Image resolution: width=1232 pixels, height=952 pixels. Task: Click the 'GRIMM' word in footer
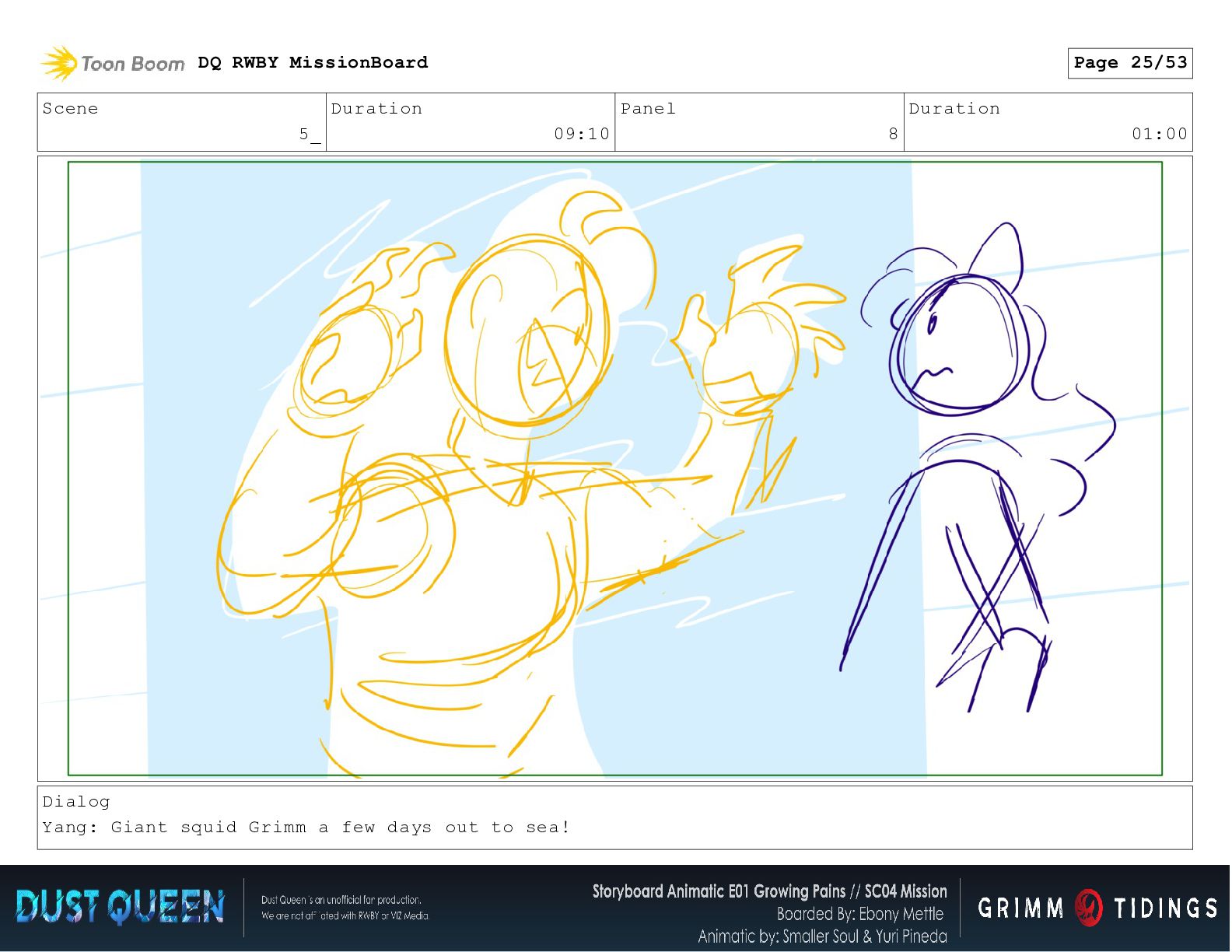[1020, 908]
